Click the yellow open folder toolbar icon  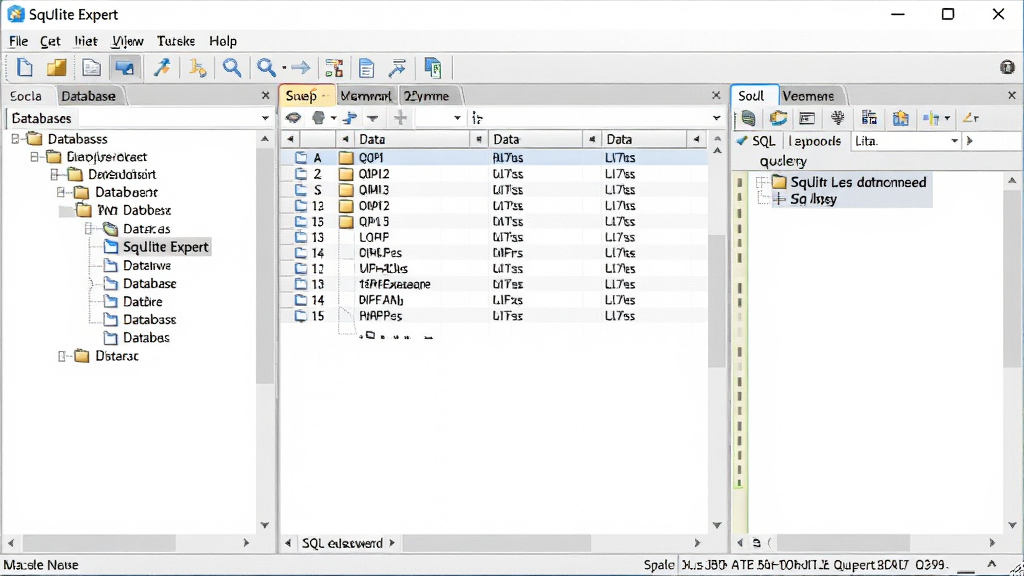point(57,67)
